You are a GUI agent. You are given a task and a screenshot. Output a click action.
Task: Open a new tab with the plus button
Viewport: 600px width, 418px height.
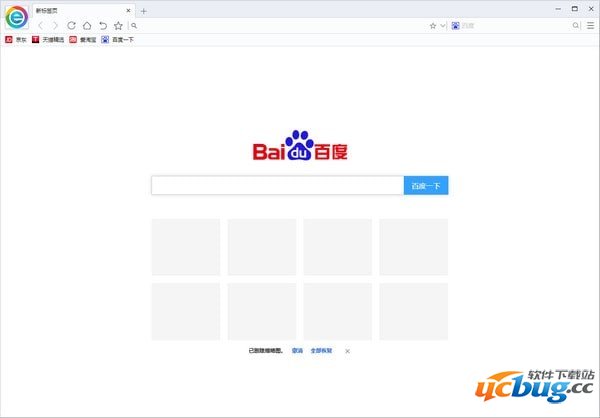point(143,11)
